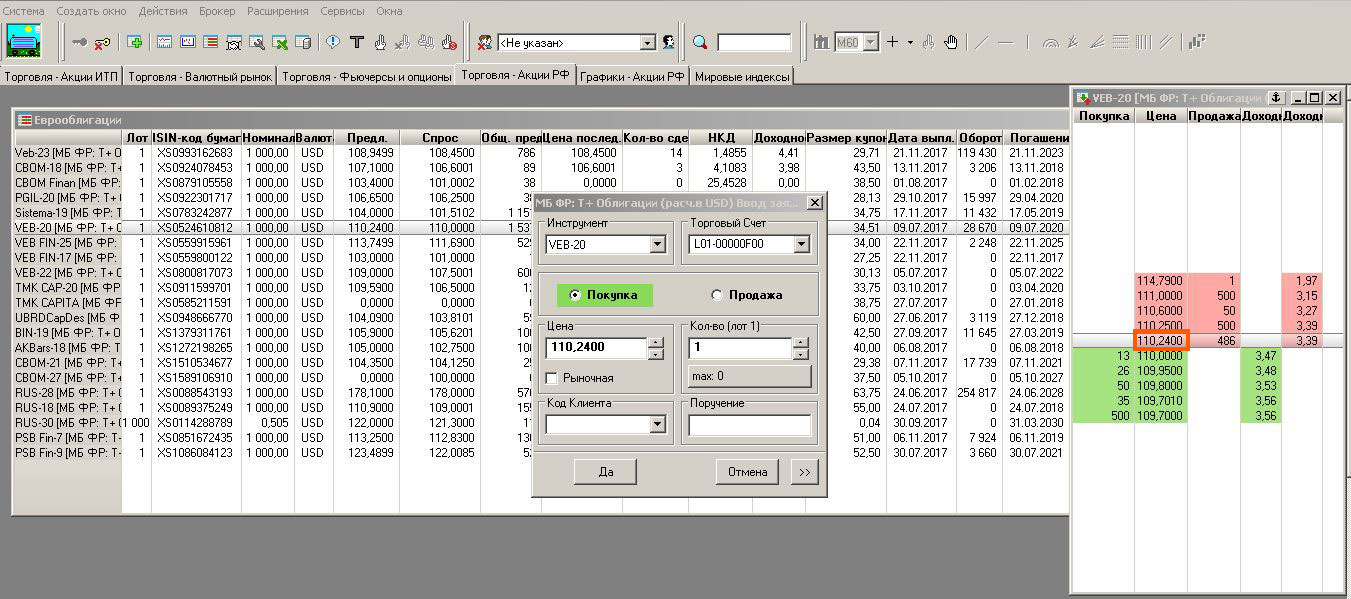Click the Поручение input field
This screenshot has width=1351, height=599.
click(749, 425)
